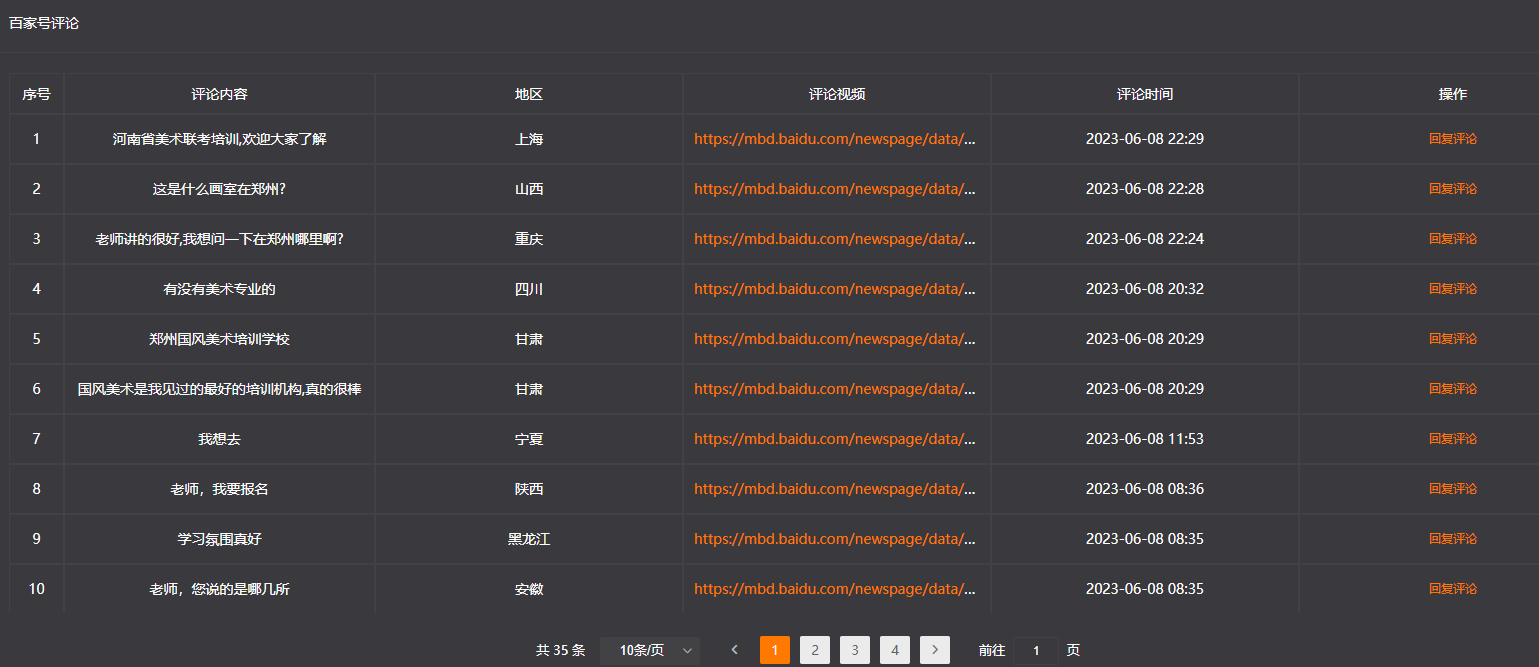Click region cell 陕西
This screenshot has height=667, width=1539.
pos(529,489)
